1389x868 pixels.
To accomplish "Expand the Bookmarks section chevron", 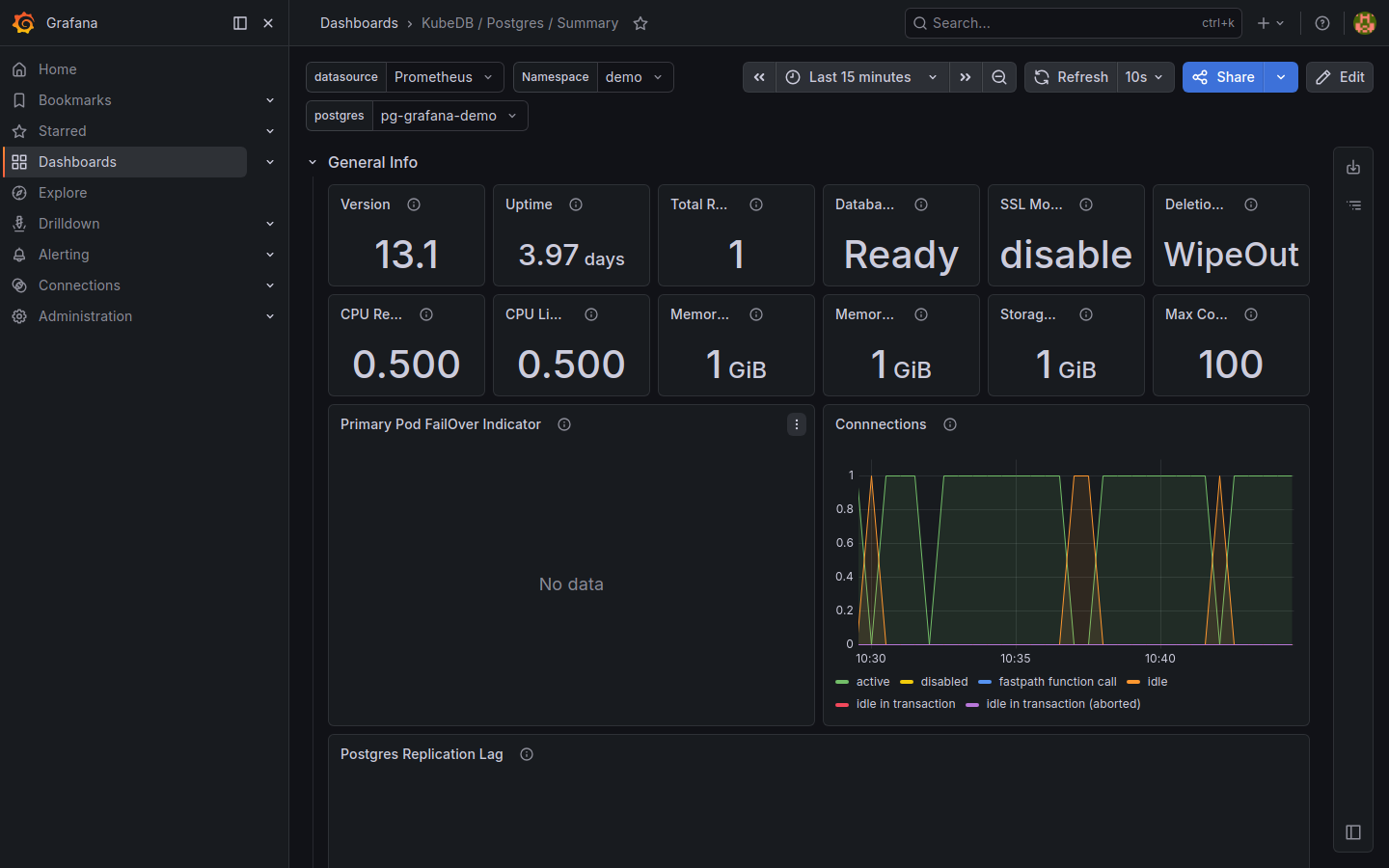I will pyautogui.click(x=270, y=100).
